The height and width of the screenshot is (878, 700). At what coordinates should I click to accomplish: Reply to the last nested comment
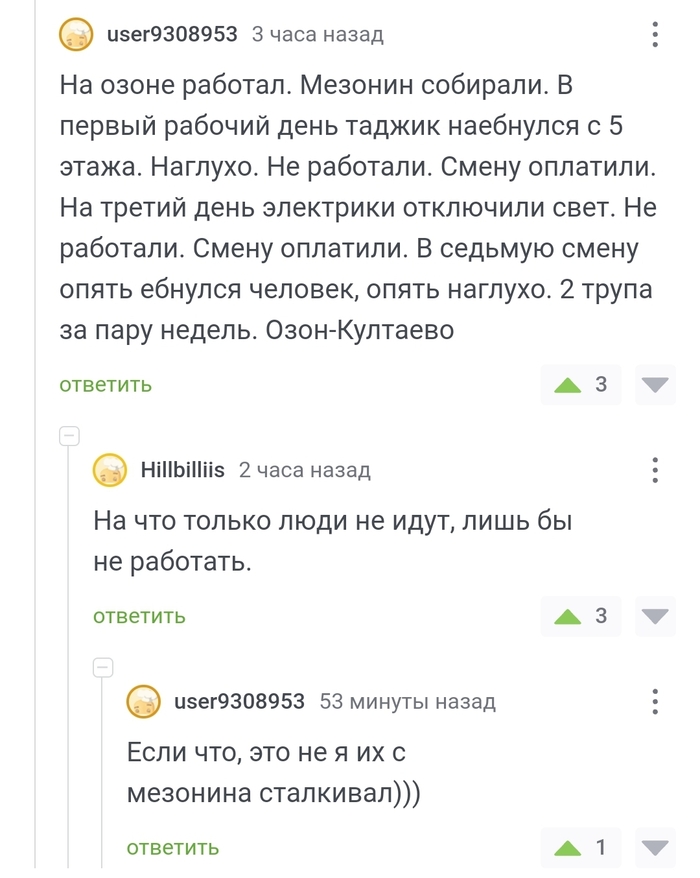point(172,849)
